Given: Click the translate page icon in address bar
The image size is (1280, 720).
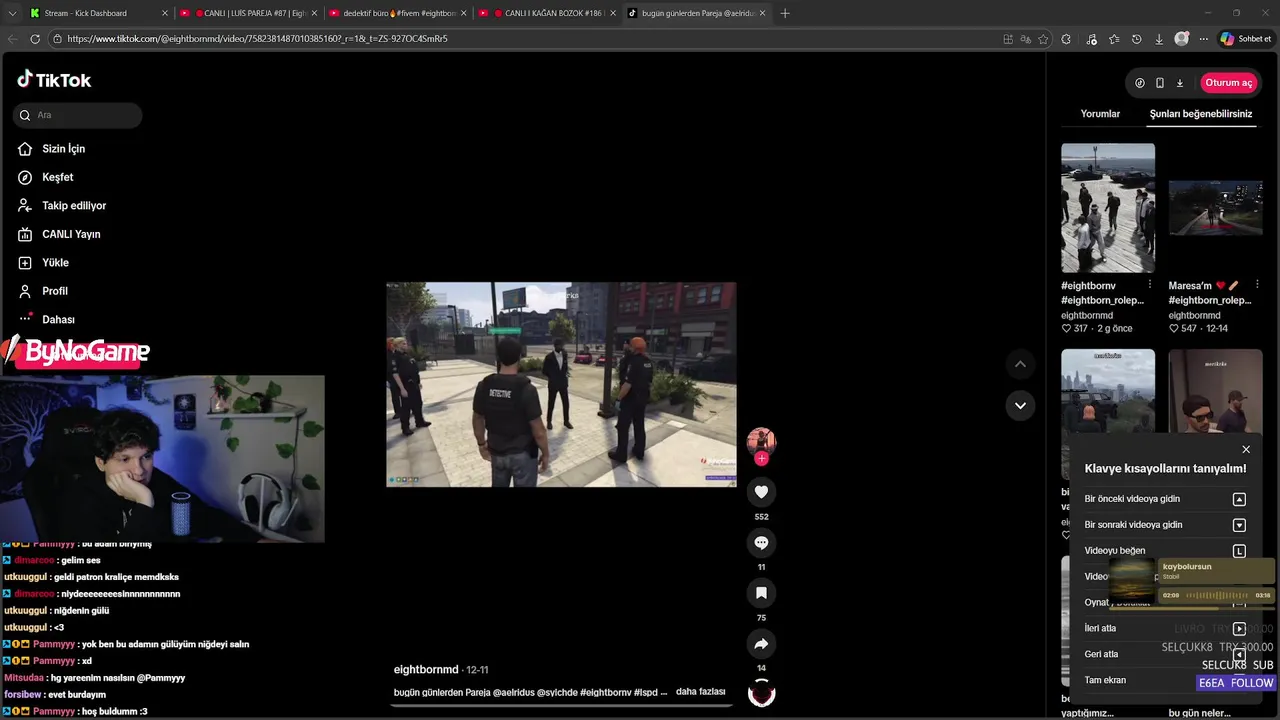Looking at the screenshot, I should 1026,39.
